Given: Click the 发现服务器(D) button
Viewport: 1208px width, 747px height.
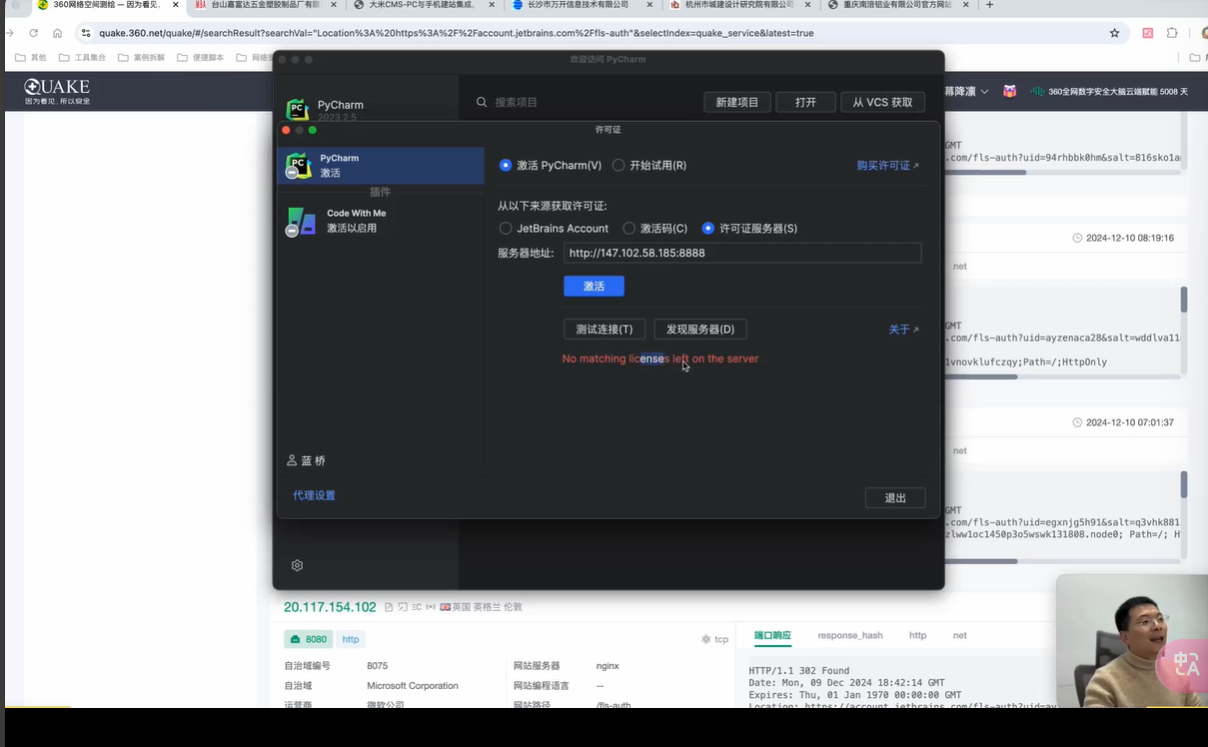Looking at the screenshot, I should pos(700,330).
